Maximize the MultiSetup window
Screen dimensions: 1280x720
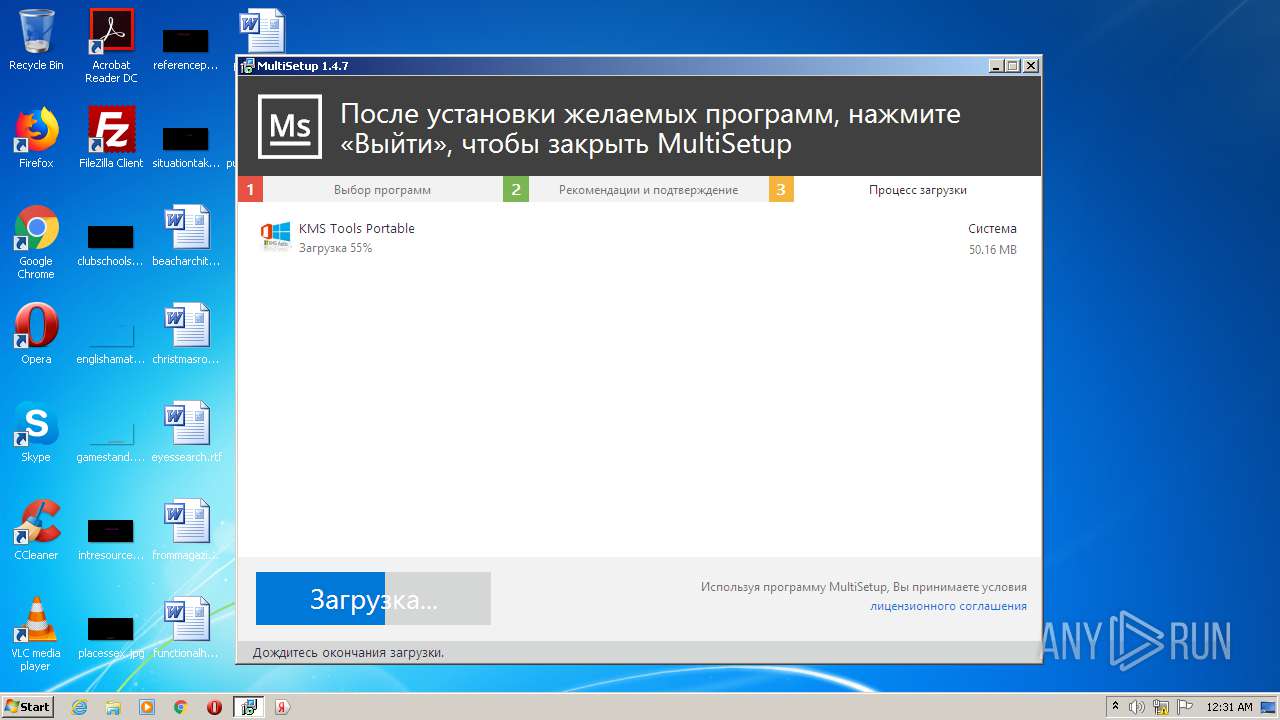[x=1013, y=66]
